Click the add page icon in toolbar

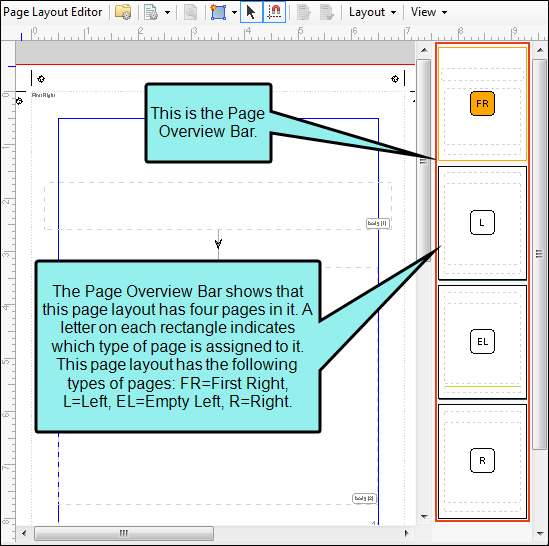151,12
